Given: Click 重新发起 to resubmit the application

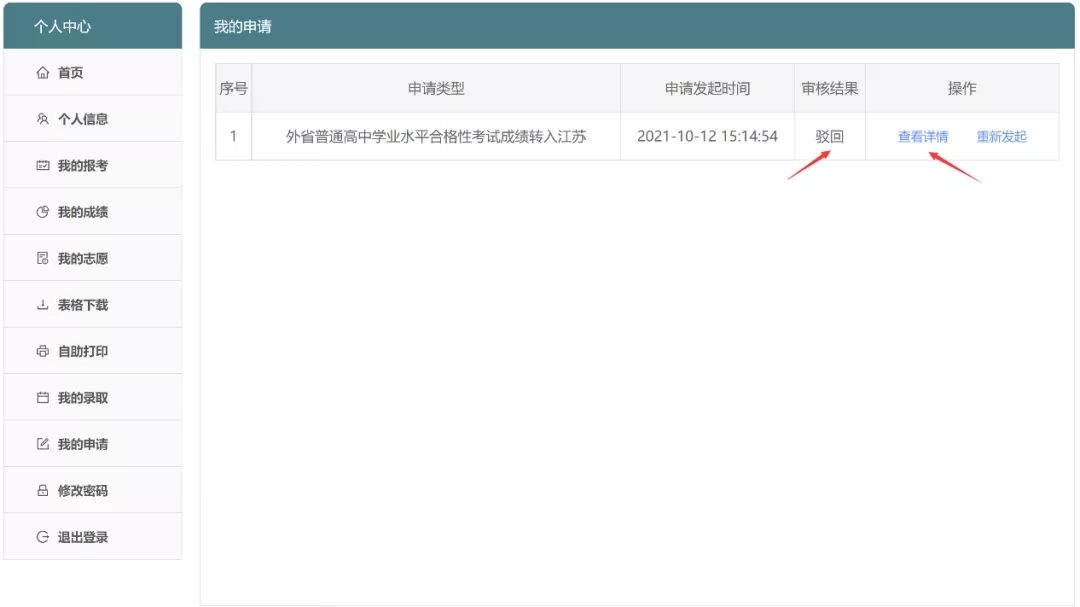Looking at the screenshot, I should [1001, 137].
